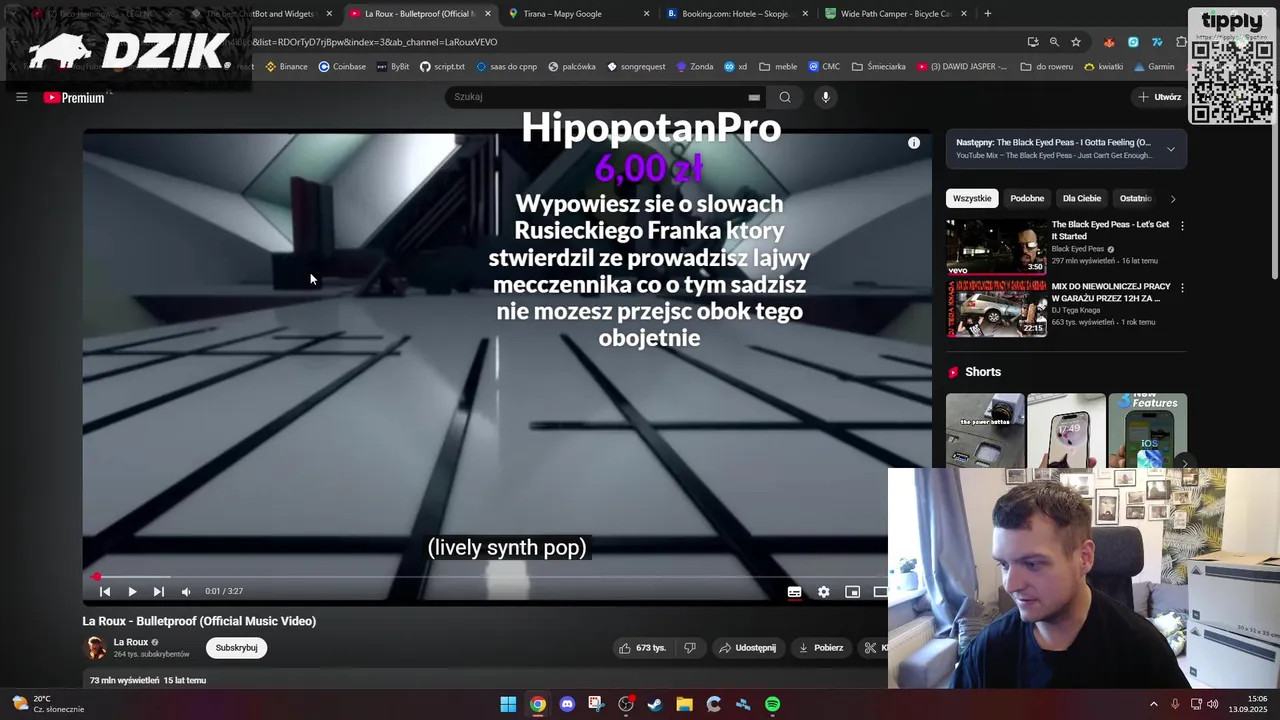
Task: Open Spotify from the taskbar
Action: pyautogui.click(x=772, y=704)
